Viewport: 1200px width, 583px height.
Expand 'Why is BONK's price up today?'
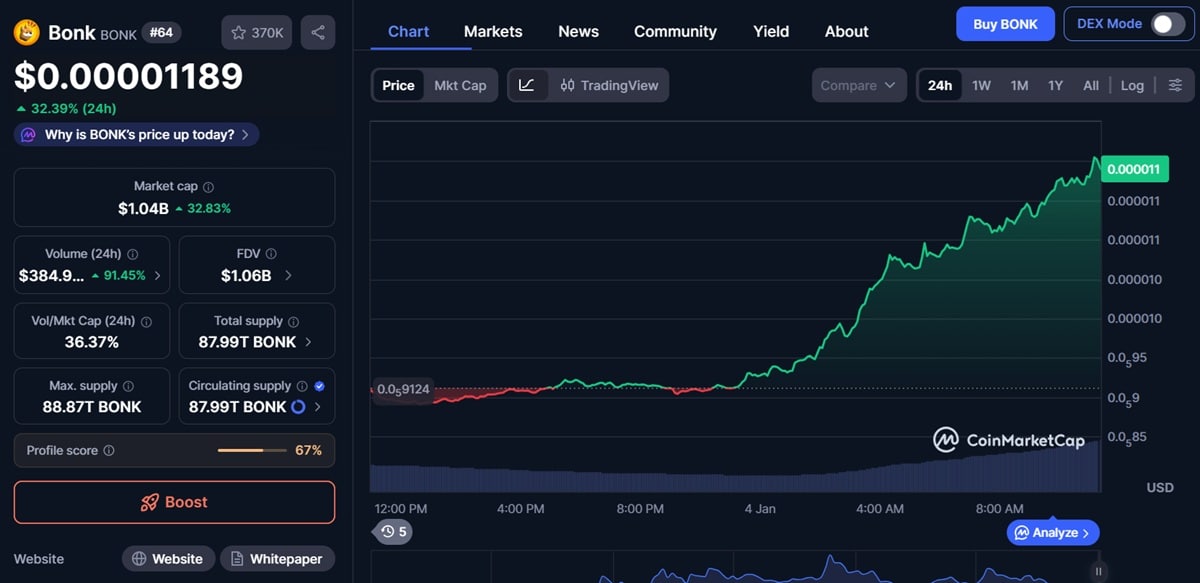135,133
